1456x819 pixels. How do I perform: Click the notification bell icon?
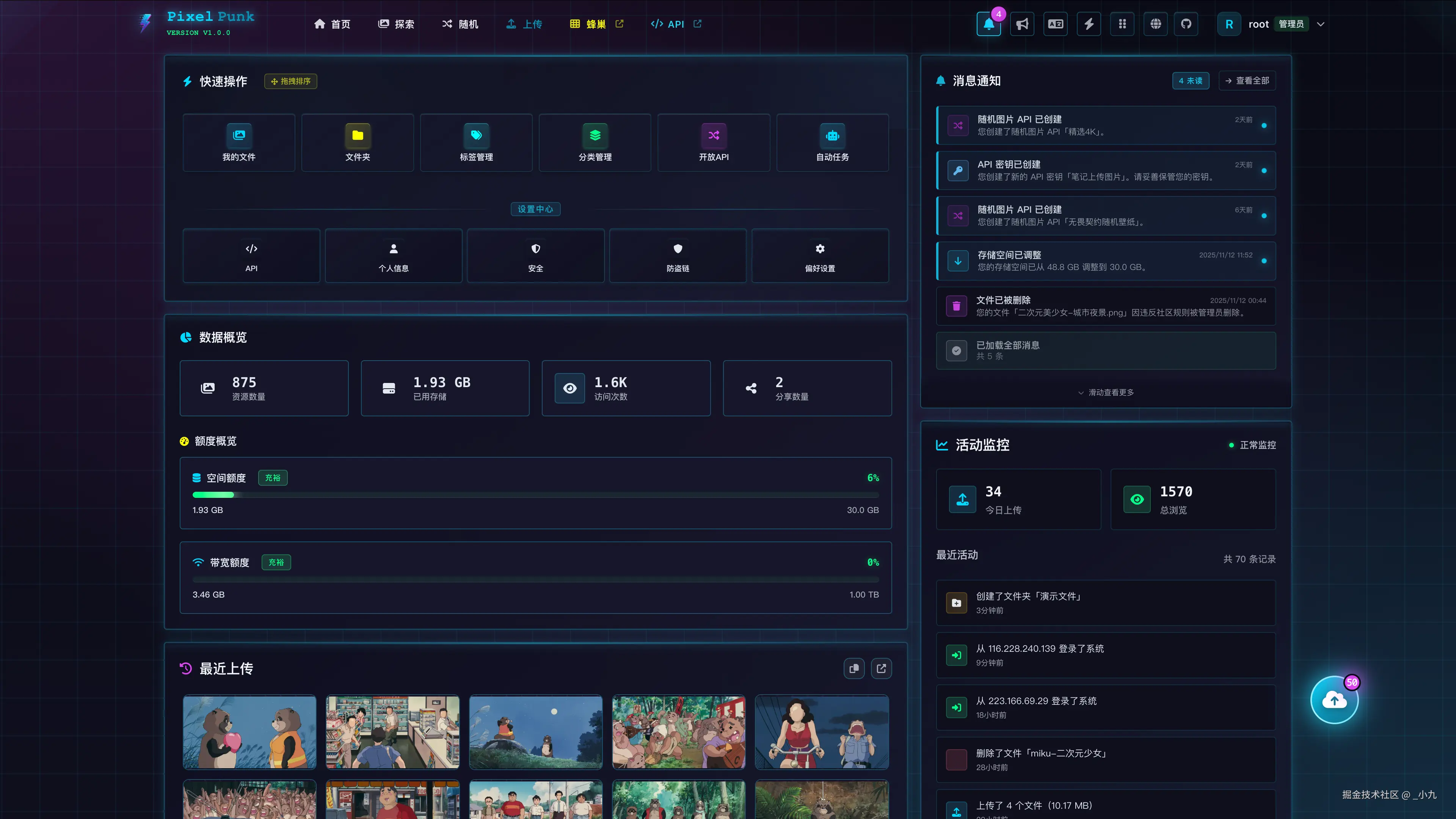(988, 24)
